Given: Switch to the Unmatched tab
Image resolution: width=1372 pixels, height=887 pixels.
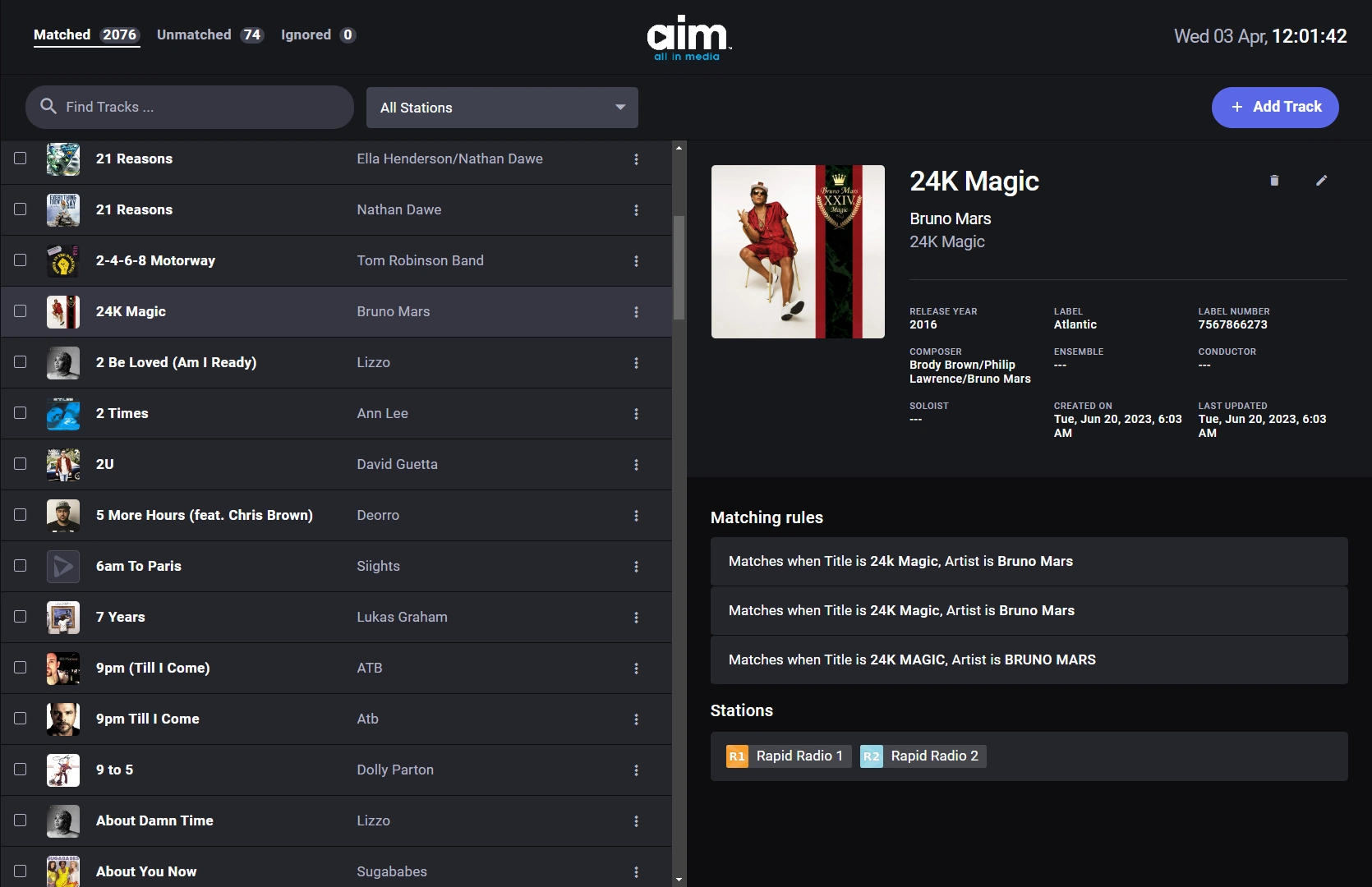Looking at the screenshot, I should pos(210,34).
